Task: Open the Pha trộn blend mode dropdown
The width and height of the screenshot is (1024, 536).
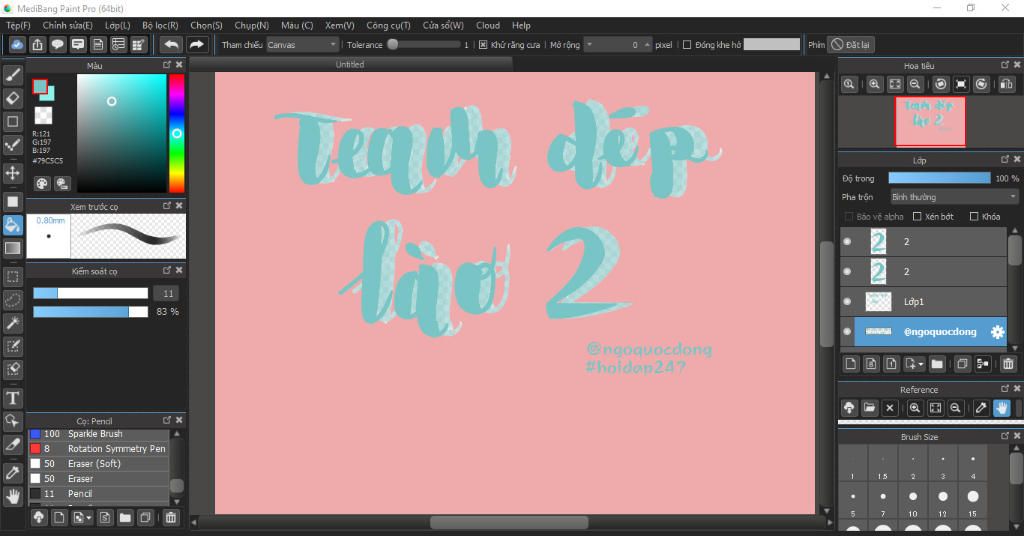Action: (x=953, y=197)
